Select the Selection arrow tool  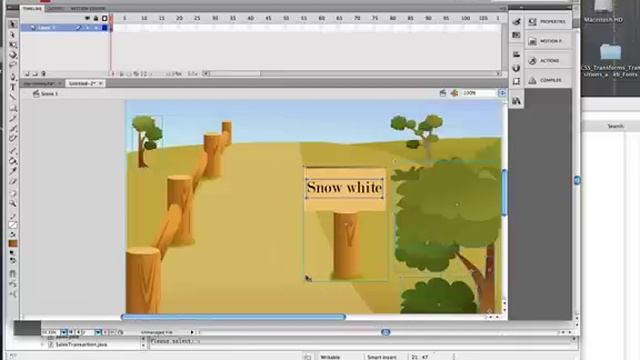(13, 24)
